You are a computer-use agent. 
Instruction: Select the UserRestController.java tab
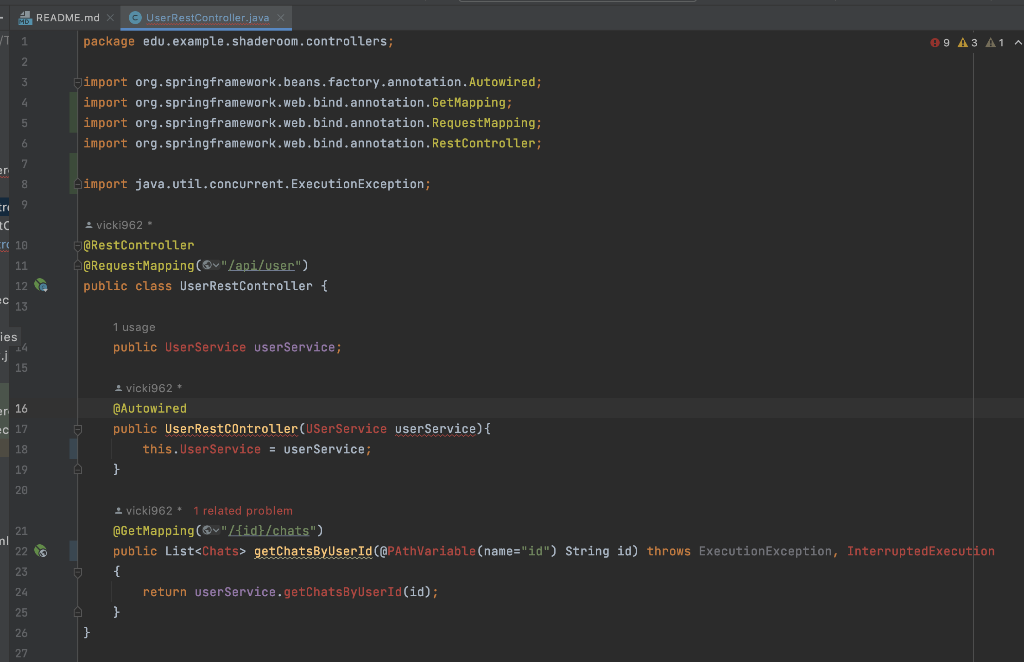[x=207, y=18]
